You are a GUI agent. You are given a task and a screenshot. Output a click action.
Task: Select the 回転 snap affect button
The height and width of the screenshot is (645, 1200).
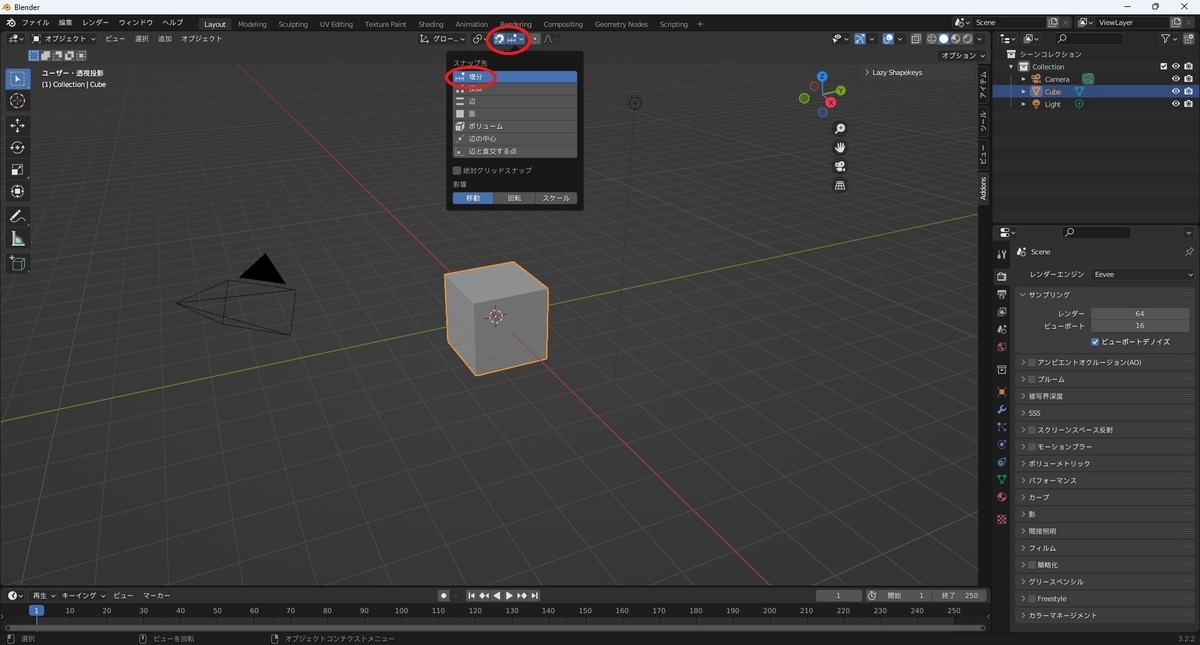[x=514, y=198]
